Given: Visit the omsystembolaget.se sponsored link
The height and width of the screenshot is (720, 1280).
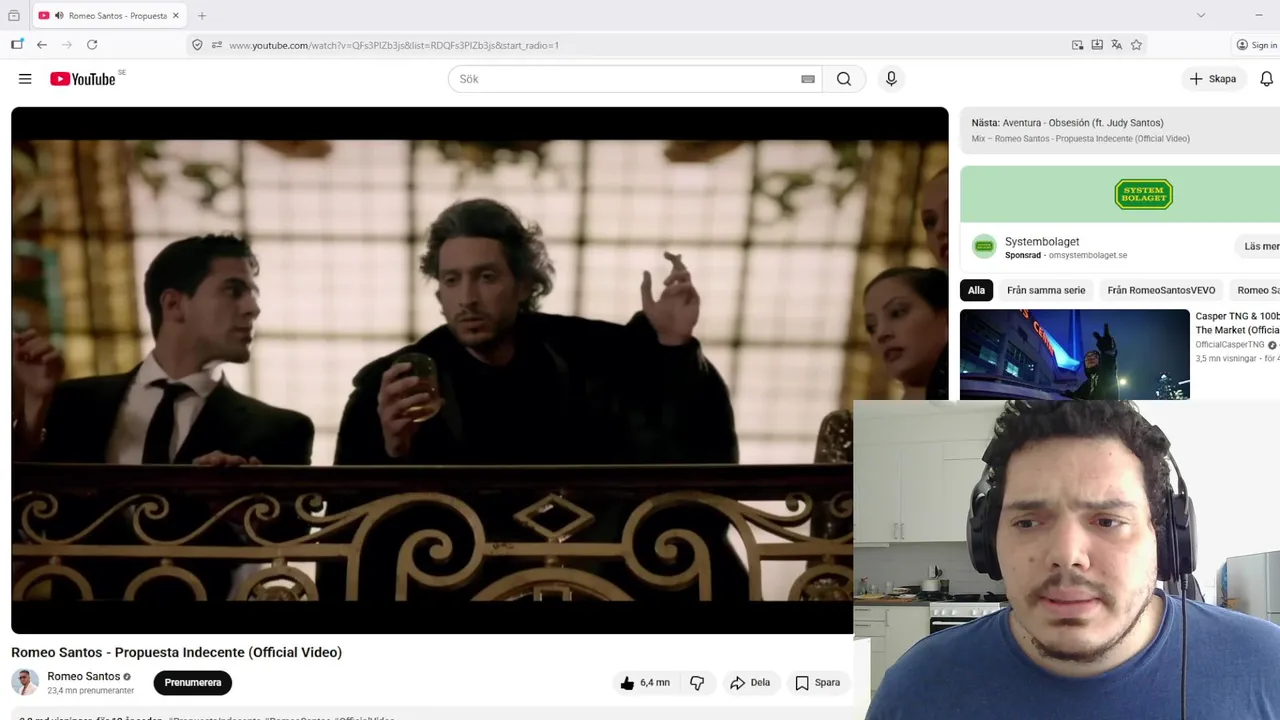Looking at the screenshot, I should 1087,255.
